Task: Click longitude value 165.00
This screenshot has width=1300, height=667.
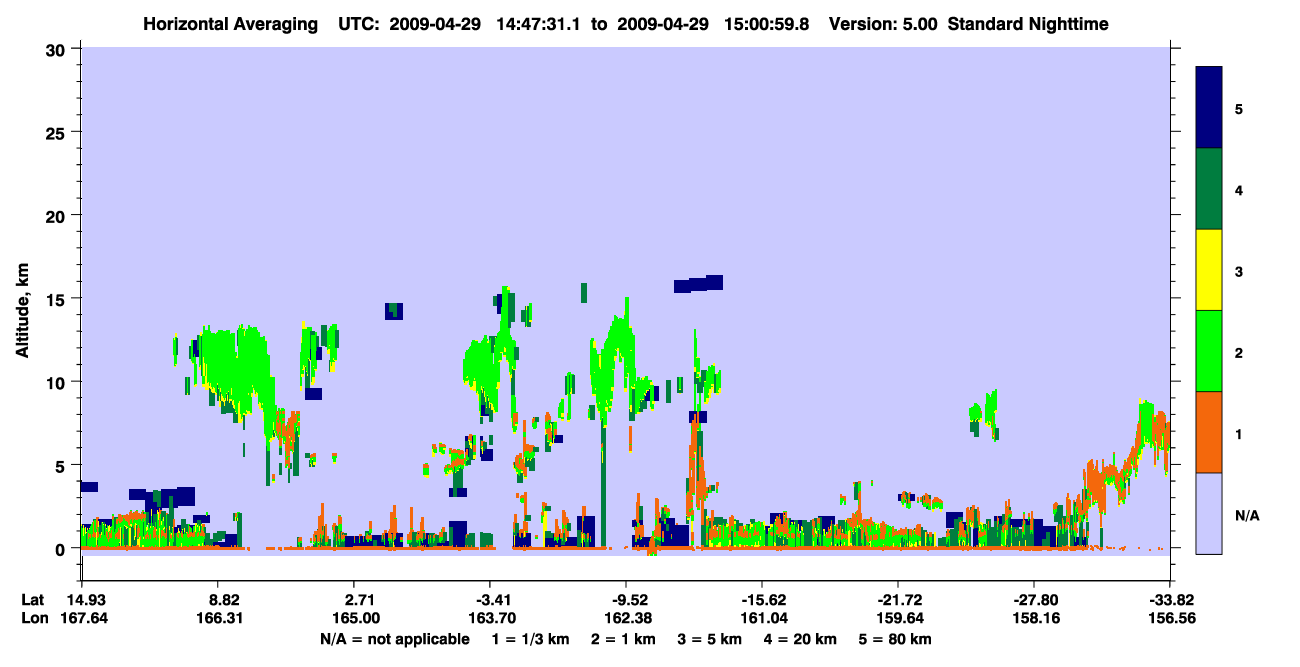Action: click(354, 618)
